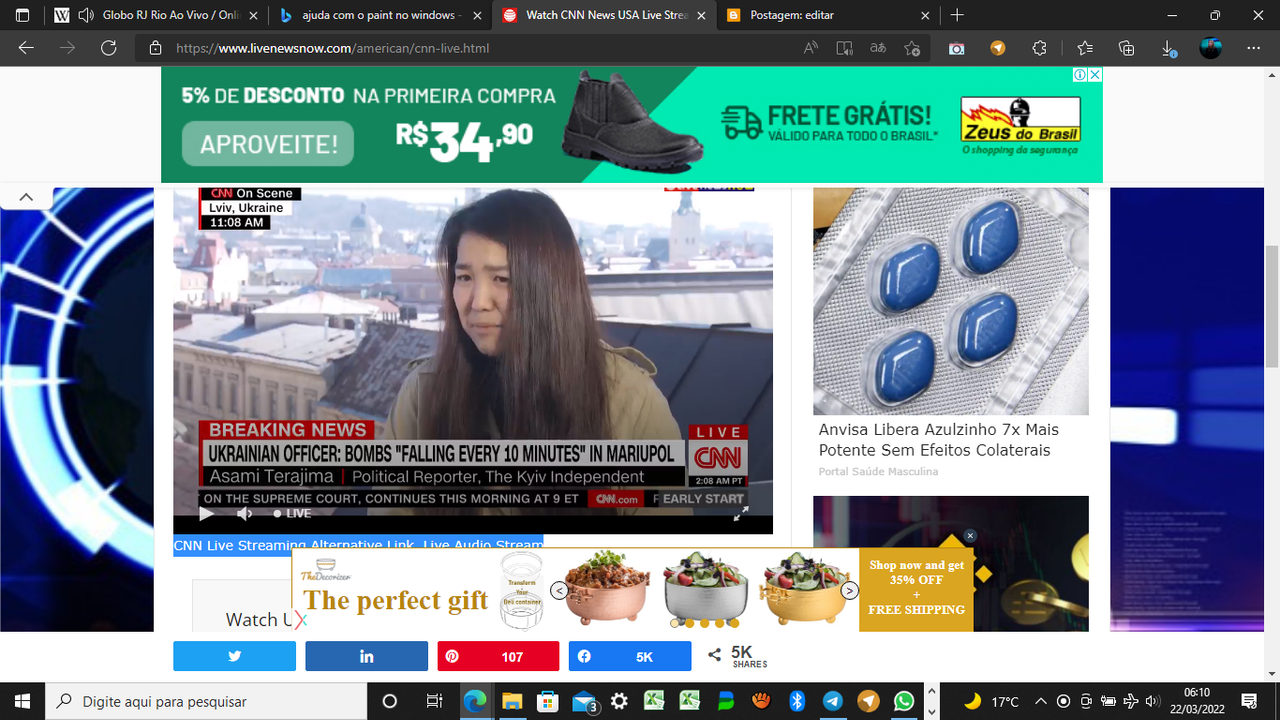Reload the page with the refresh icon
Viewport: 1280px width, 720px height.
pyautogui.click(x=108, y=47)
